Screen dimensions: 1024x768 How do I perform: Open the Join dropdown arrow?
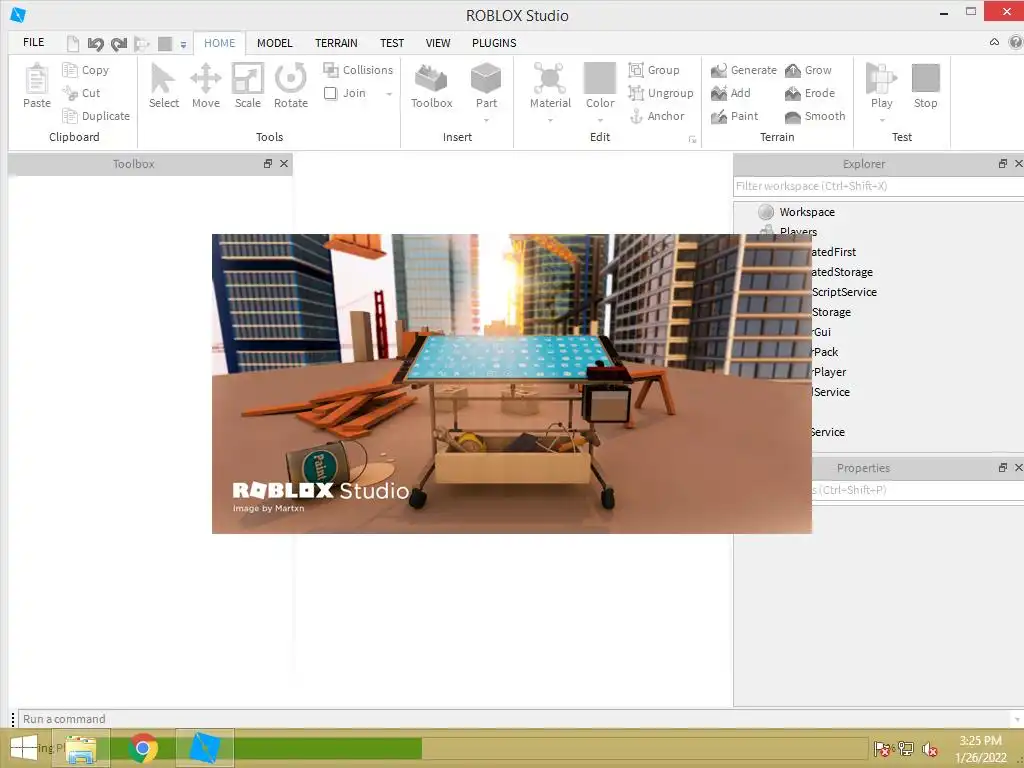[389, 93]
